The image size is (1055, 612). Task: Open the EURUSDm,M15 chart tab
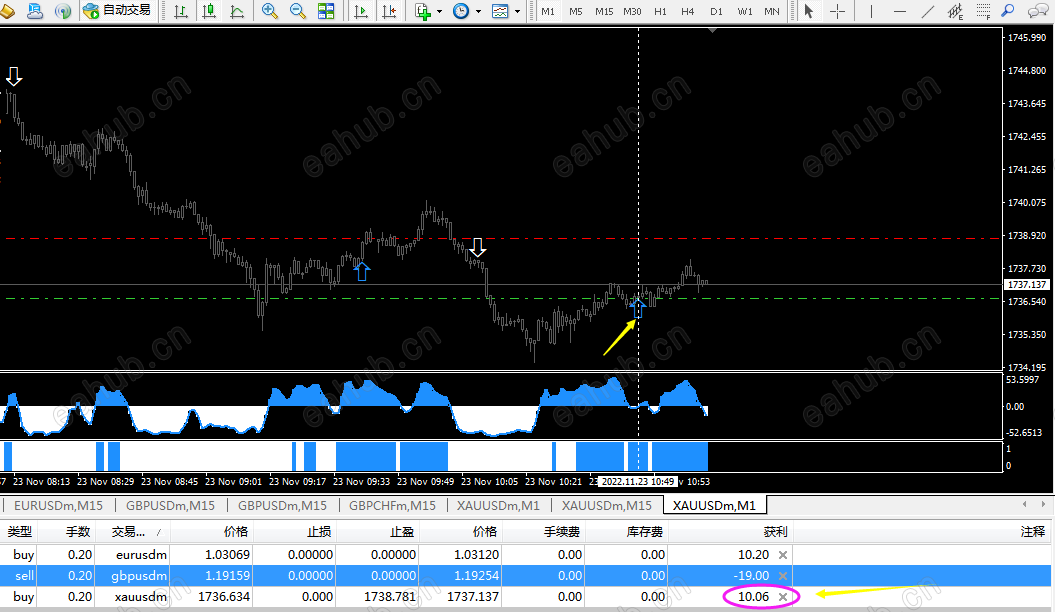click(59, 505)
